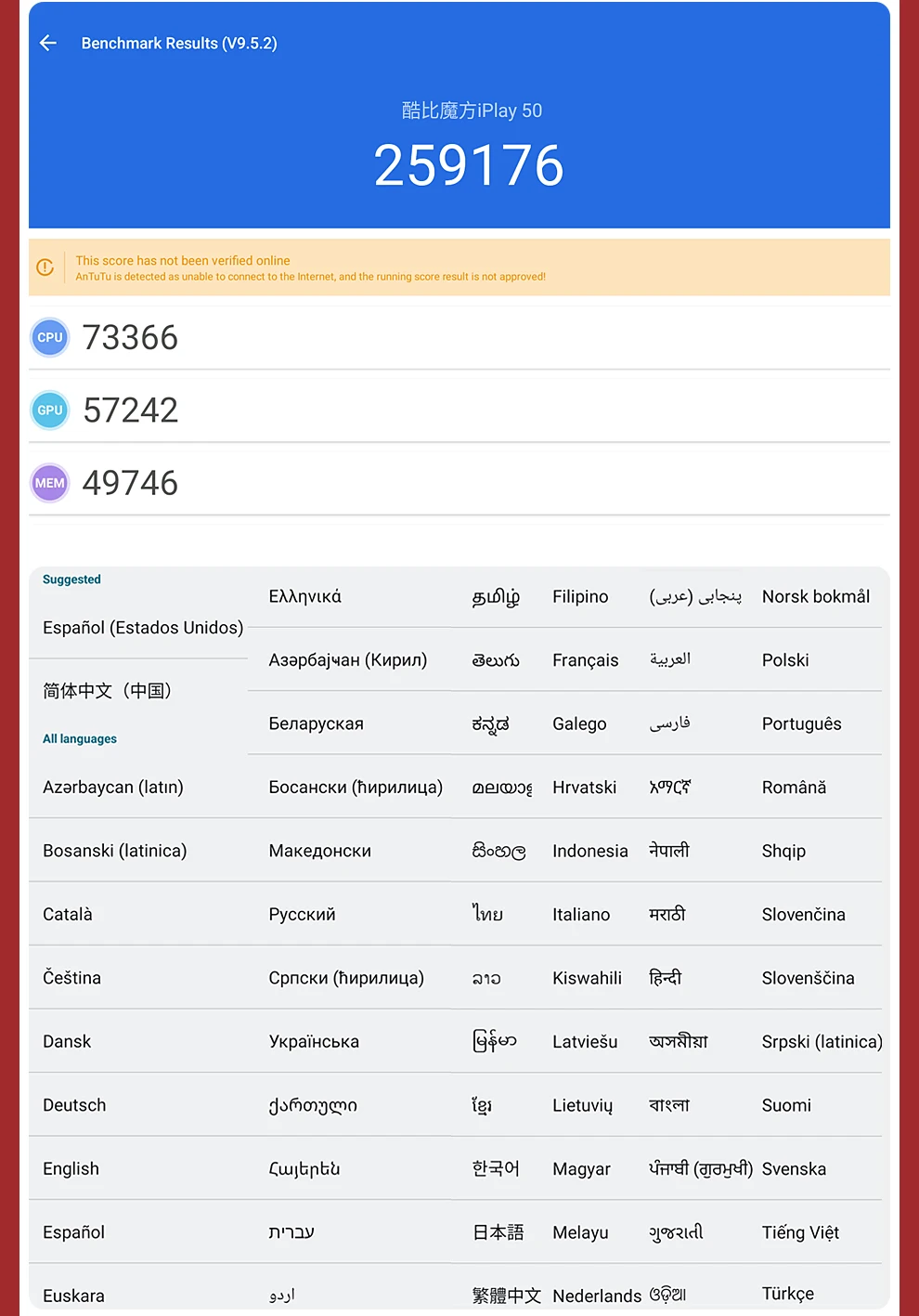Choose Босански (ћирилица) language

[x=356, y=788]
